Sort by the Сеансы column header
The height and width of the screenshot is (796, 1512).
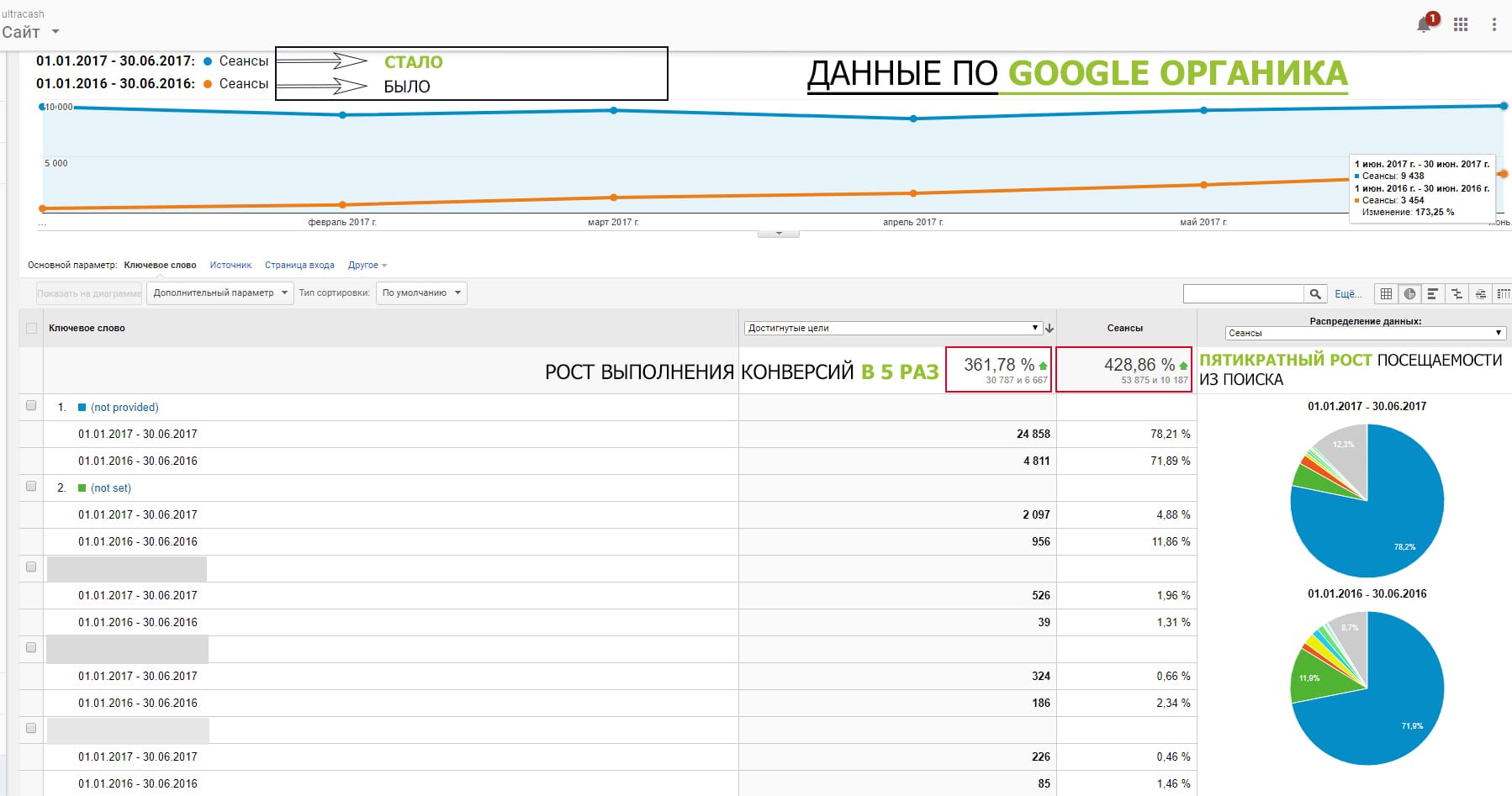[x=1125, y=329]
